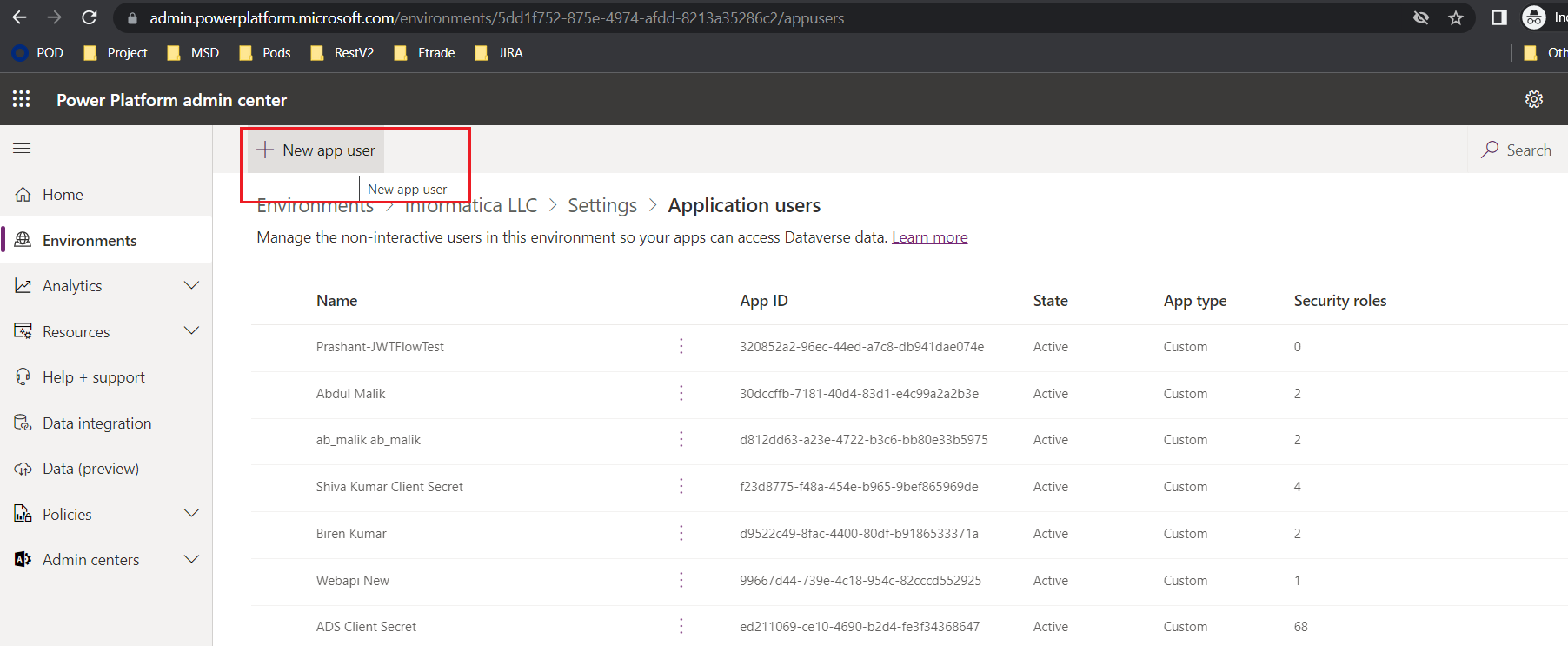Click the Incognito profile icon

(1534, 17)
